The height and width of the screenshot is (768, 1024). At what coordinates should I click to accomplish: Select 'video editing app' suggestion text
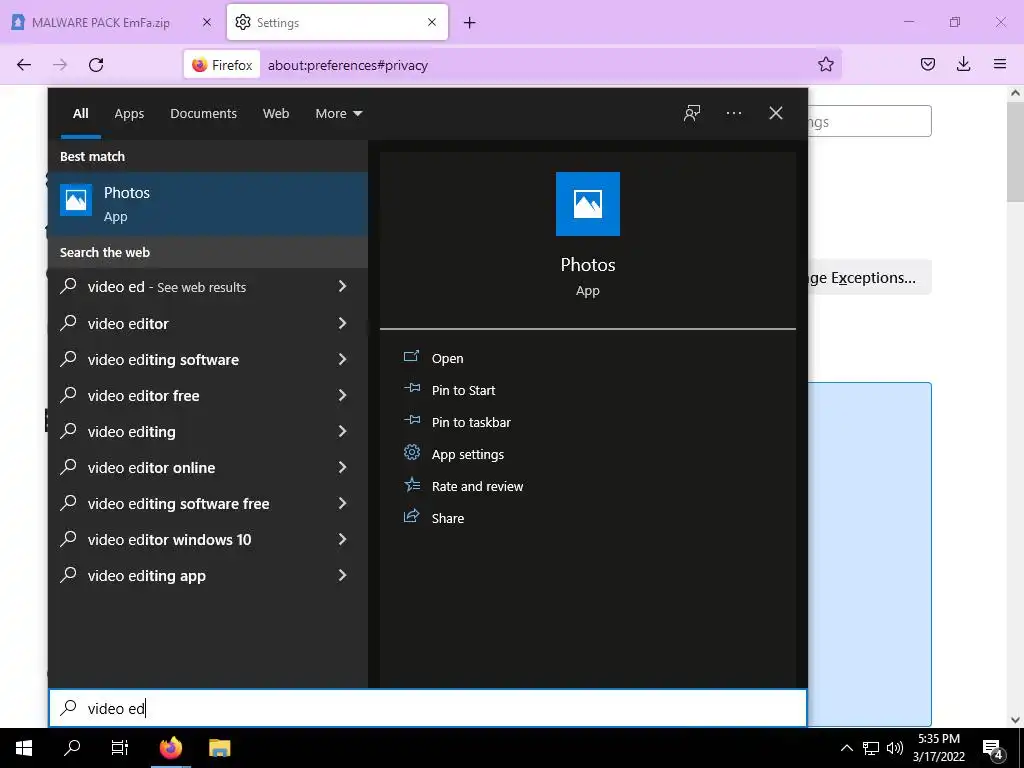(x=146, y=576)
